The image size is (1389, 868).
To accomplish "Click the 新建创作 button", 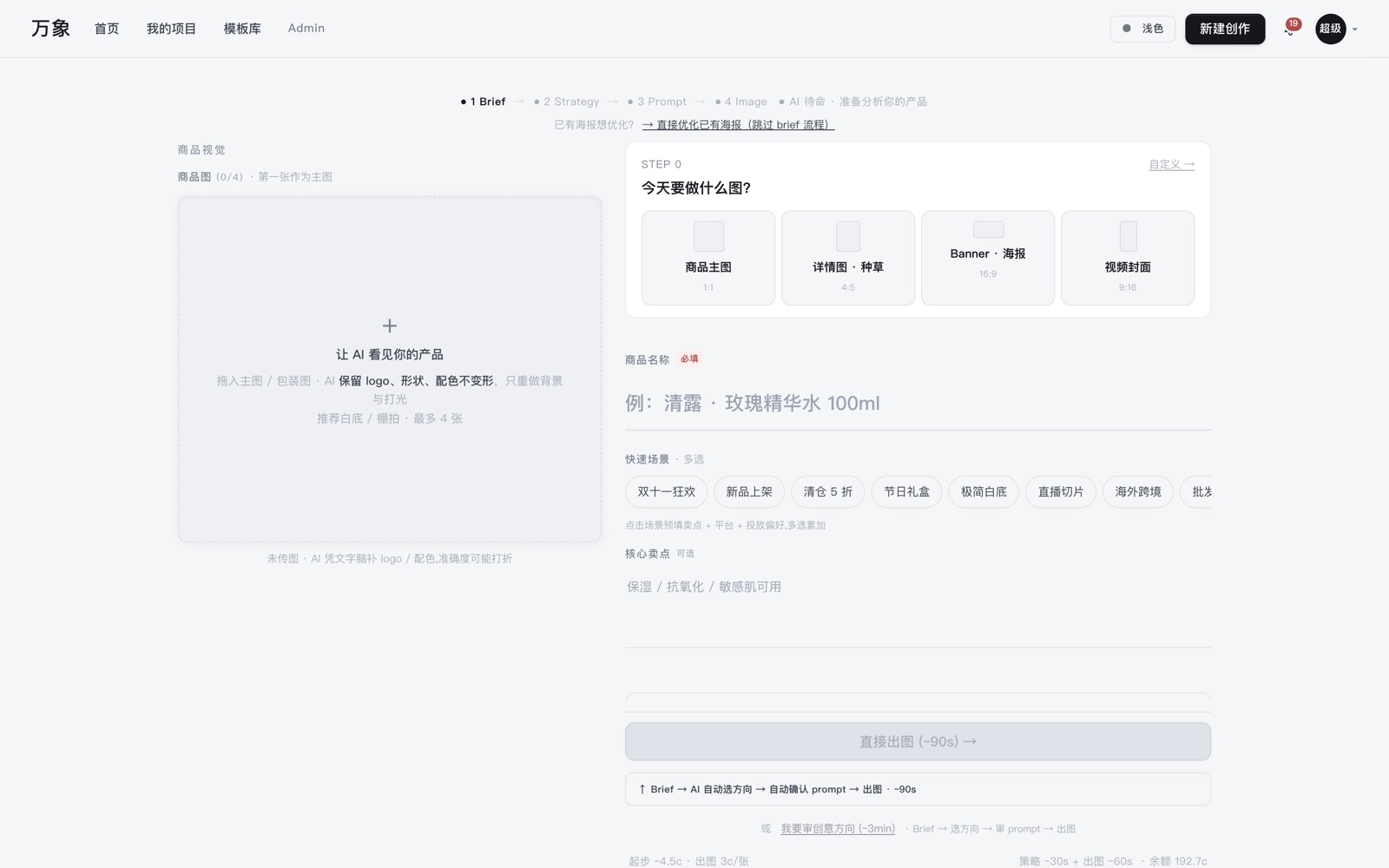I will click(1225, 29).
